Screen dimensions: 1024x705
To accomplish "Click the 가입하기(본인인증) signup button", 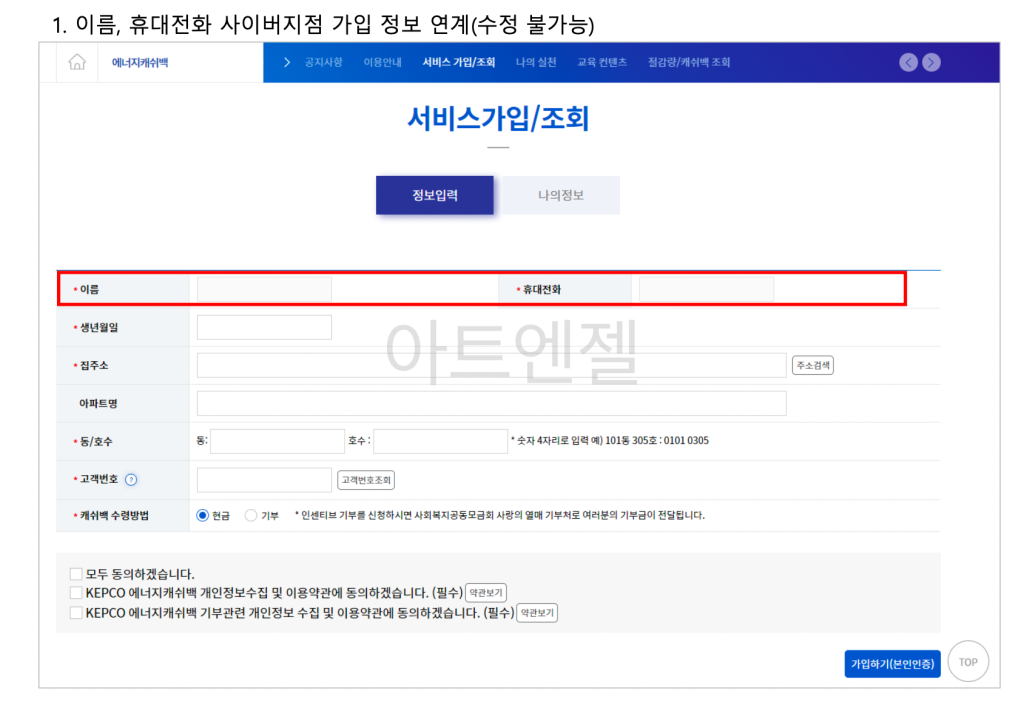I will tap(892, 663).
